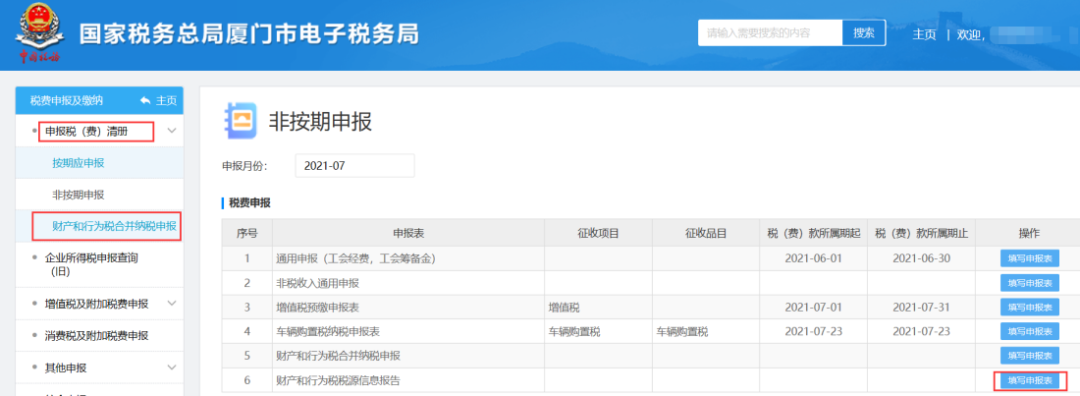Open 企业所得税申报查询(旧) menu entry
Viewport: 1080px width, 396px height.
(x=91, y=264)
